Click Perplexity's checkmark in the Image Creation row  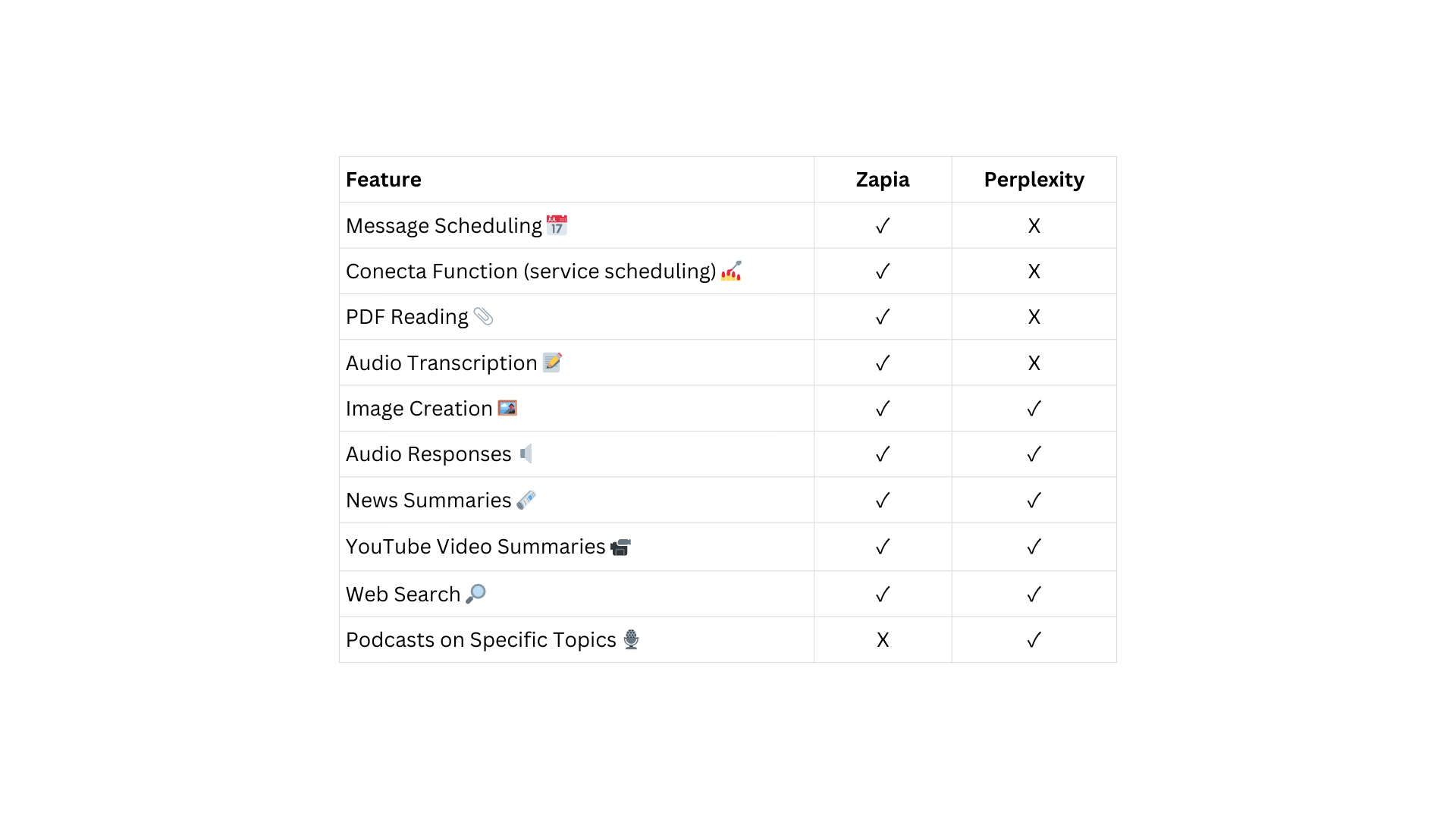1034,409
